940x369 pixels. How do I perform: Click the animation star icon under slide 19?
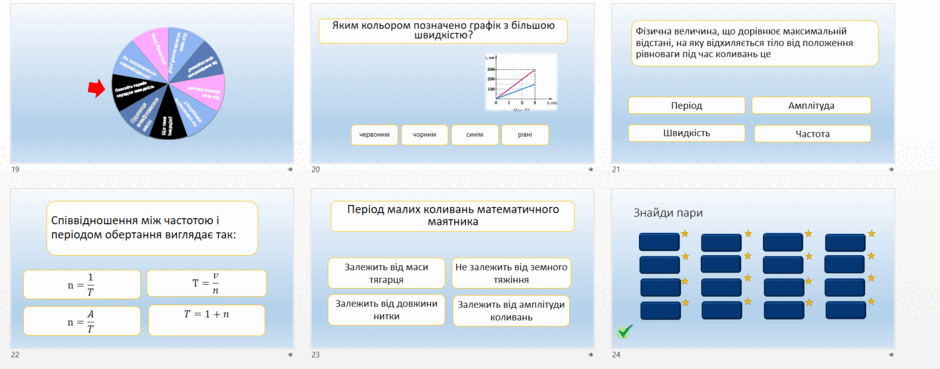[290, 170]
